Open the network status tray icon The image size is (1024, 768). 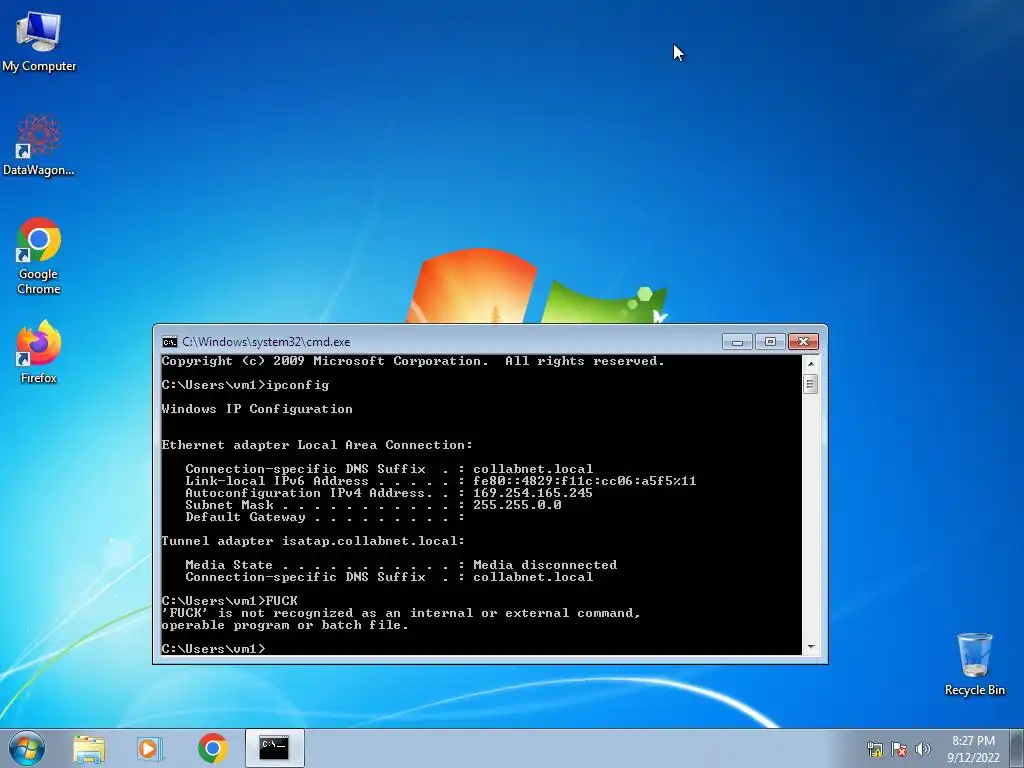pyautogui.click(x=874, y=749)
